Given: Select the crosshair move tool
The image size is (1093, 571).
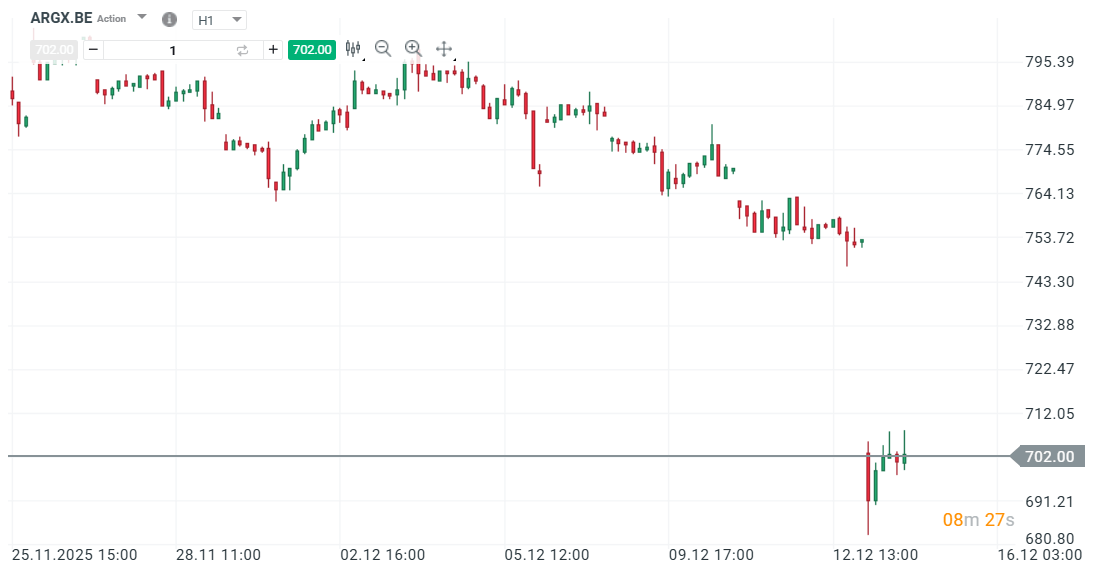Looking at the screenshot, I should [x=444, y=48].
